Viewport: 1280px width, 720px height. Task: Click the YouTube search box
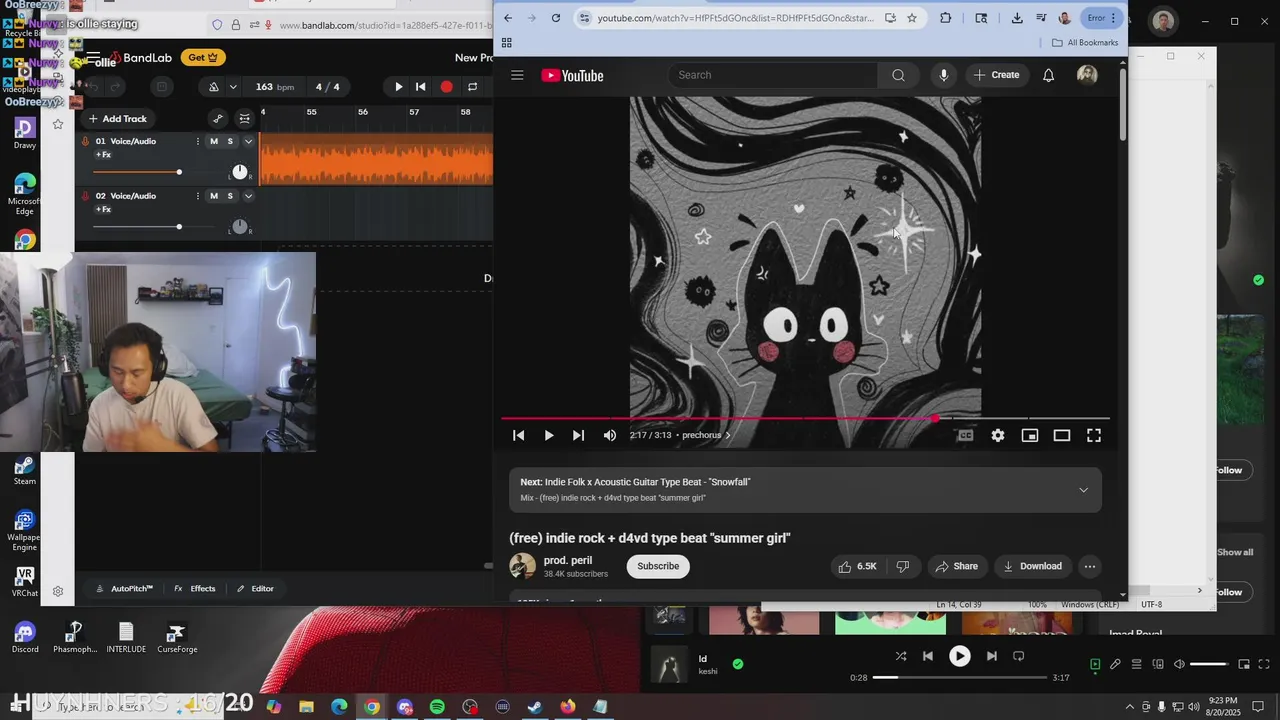coord(771,75)
